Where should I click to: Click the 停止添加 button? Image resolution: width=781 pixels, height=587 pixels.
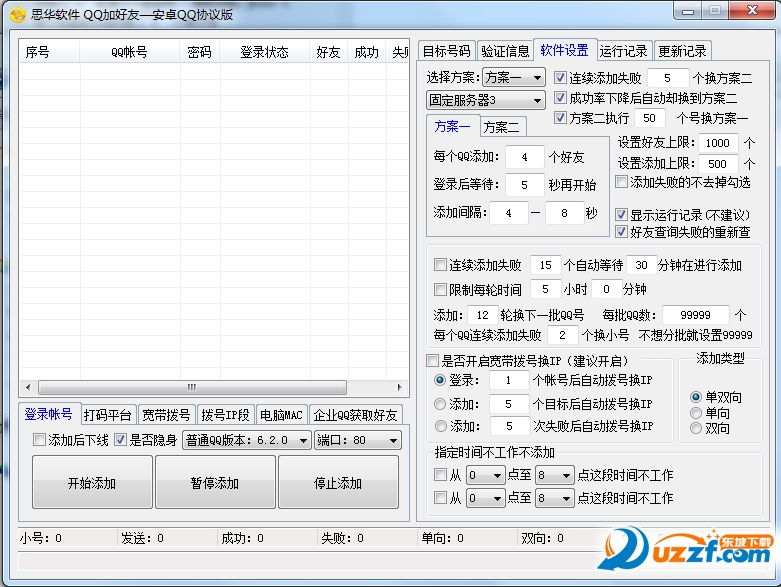click(338, 482)
